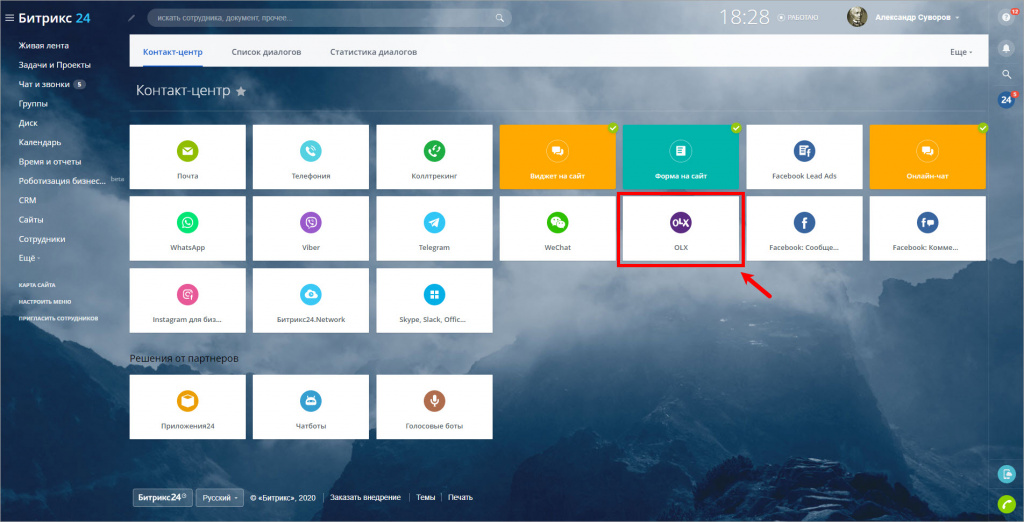The height and width of the screenshot is (522, 1024).
Task: Open the Голосовые боты tile
Action: pyautogui.click(x=434, y=406)
